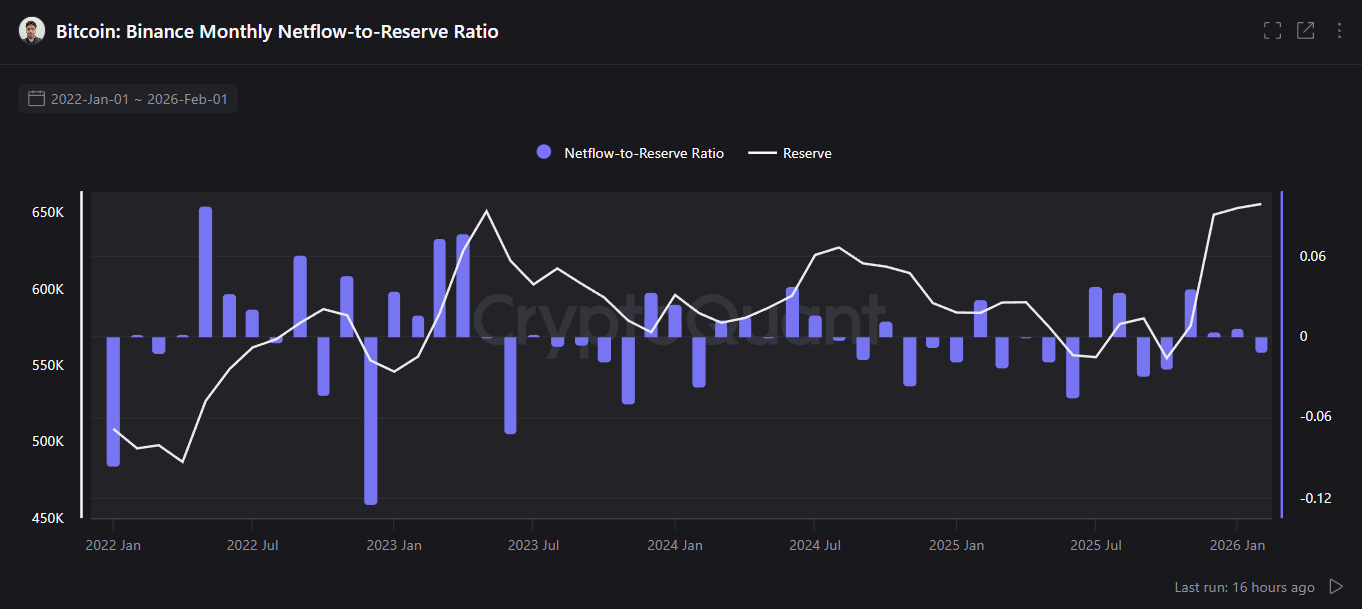1362x609 pixels.
Task: Click the purple Netflow-to-Reserve legend circle
Action: tap(544, 153)
